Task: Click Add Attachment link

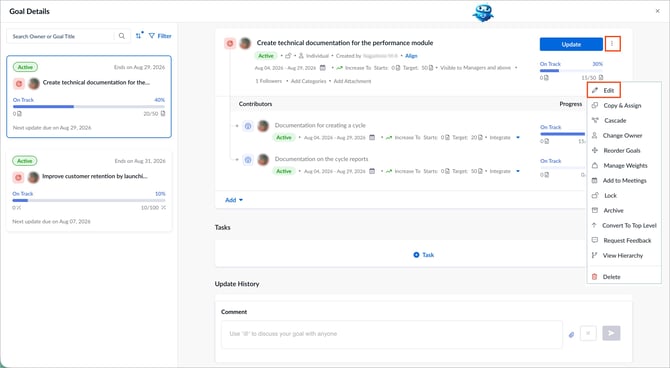Action: click(x=352, y=81)
